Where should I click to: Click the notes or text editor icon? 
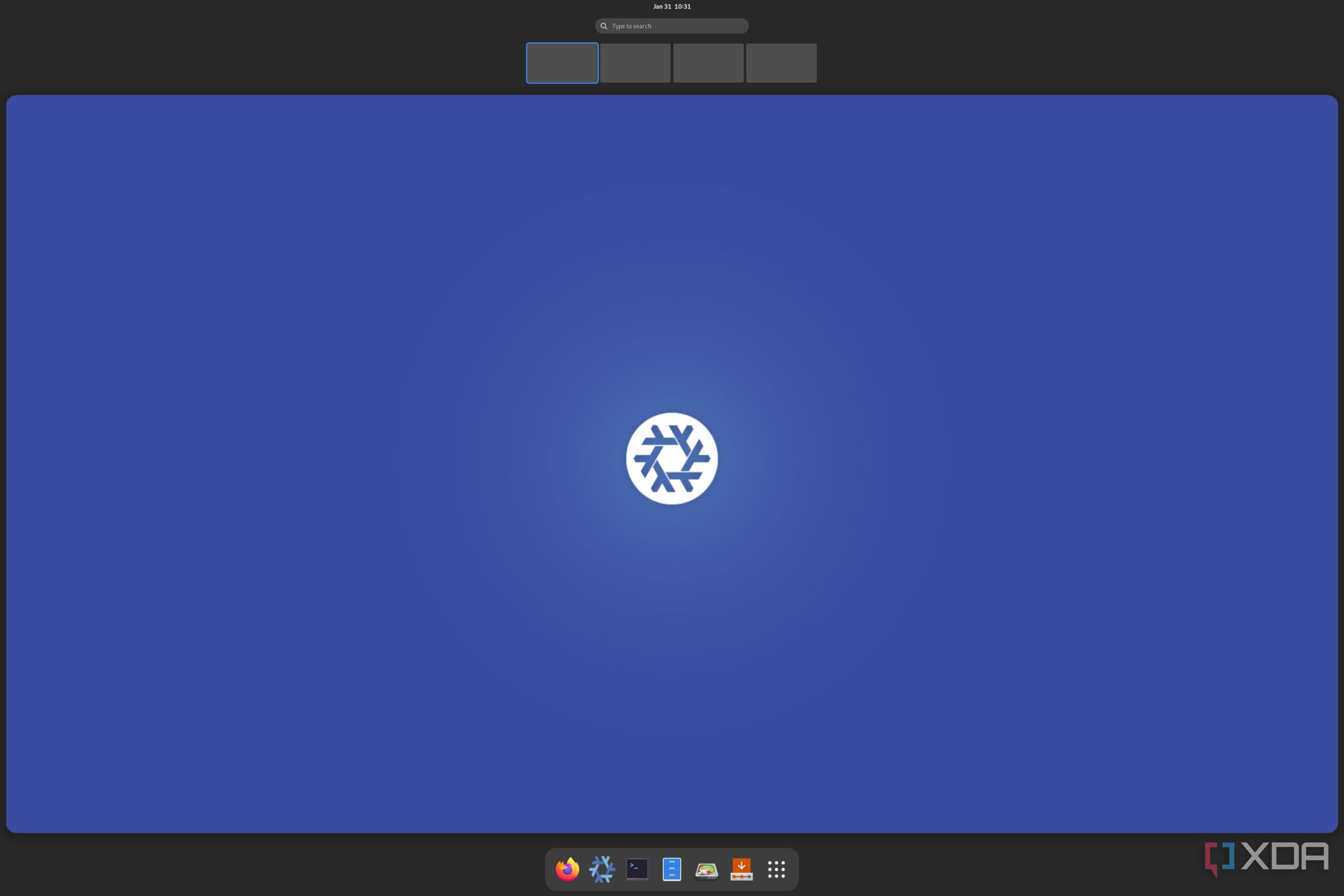tap(672, 869)
